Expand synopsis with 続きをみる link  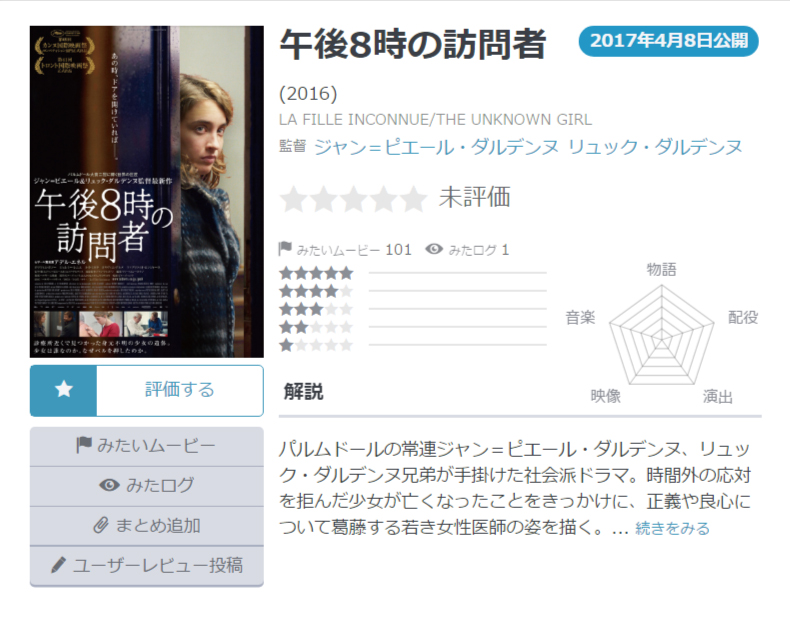[672, 528]
